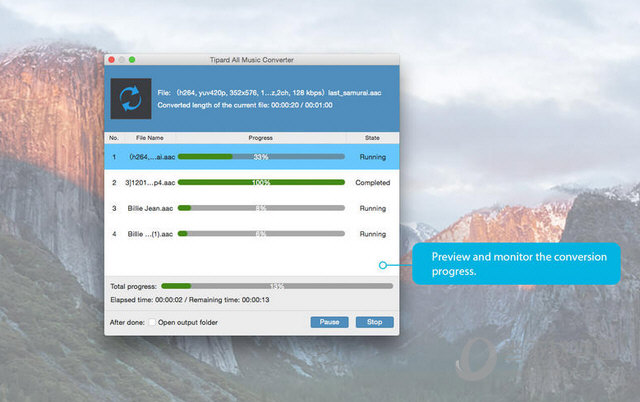Screen dimensions: 640x402
Task: Click the After done label
Action: coord(127,322)
